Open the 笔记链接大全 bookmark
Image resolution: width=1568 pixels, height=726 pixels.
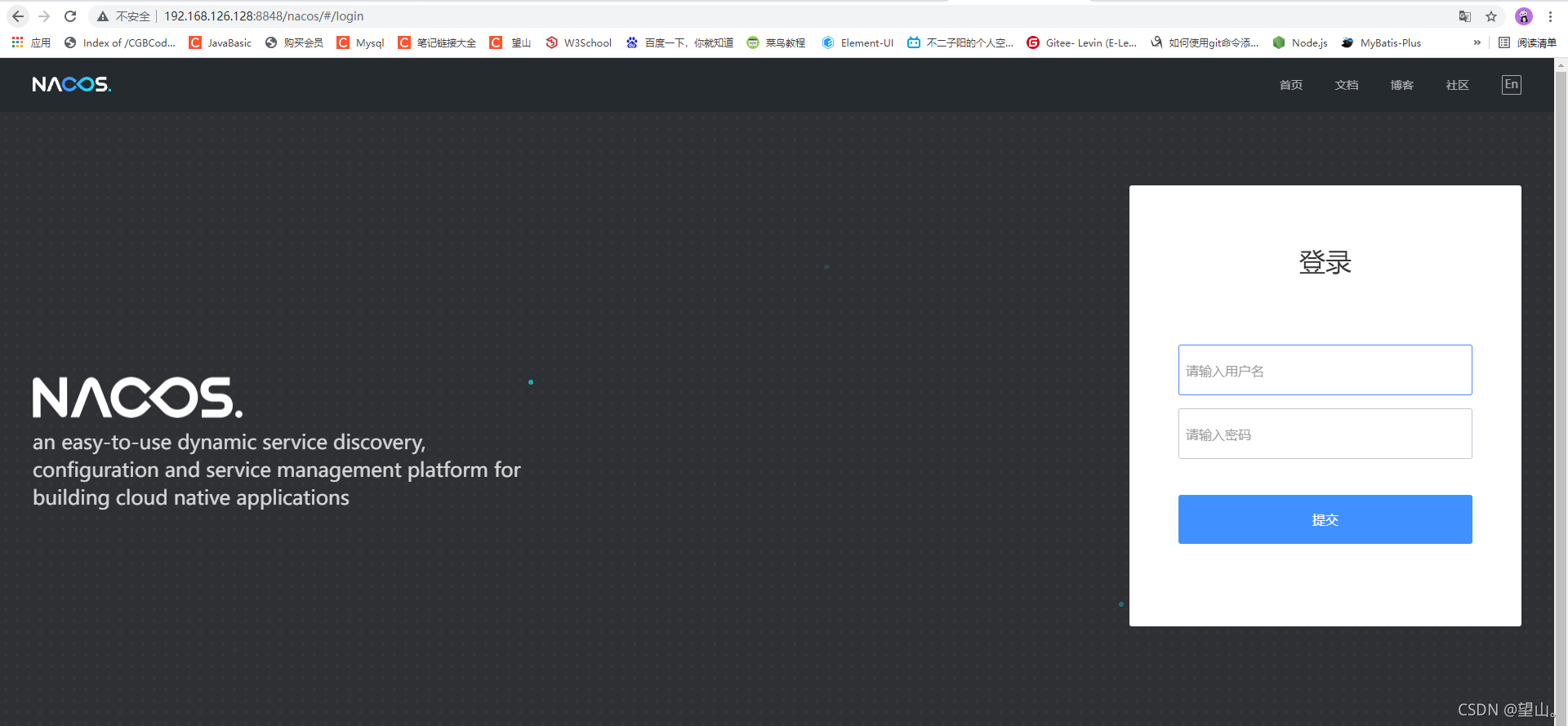click(x=437, y=42)
